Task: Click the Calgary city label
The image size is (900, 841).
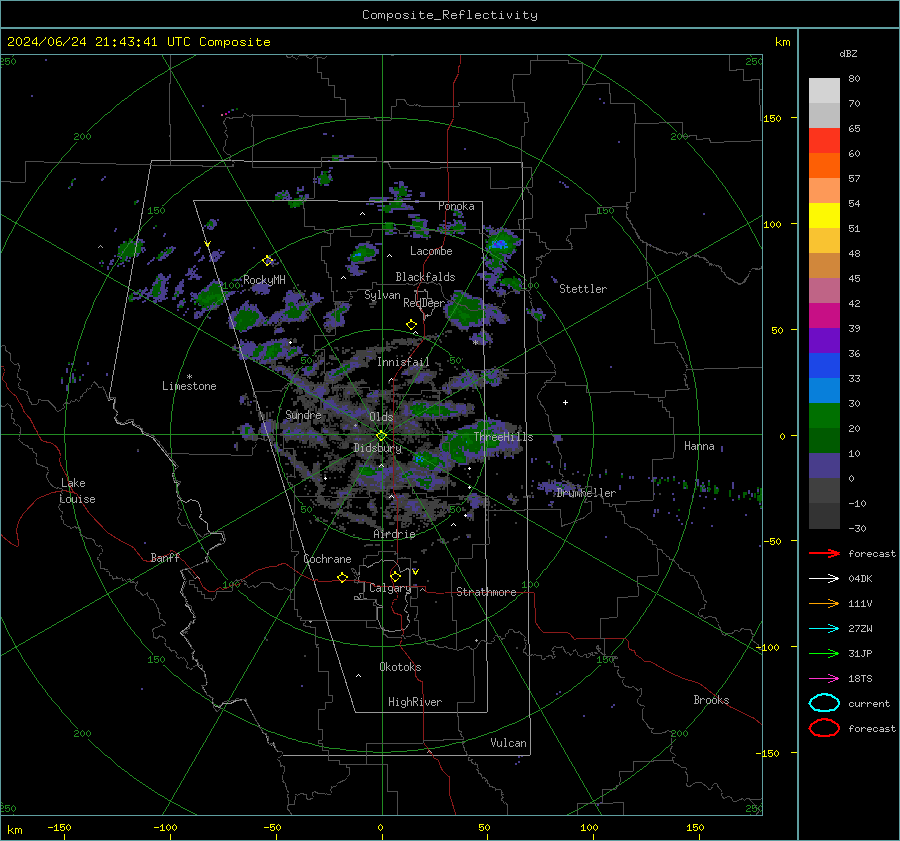Action: (x=390, y=588)
